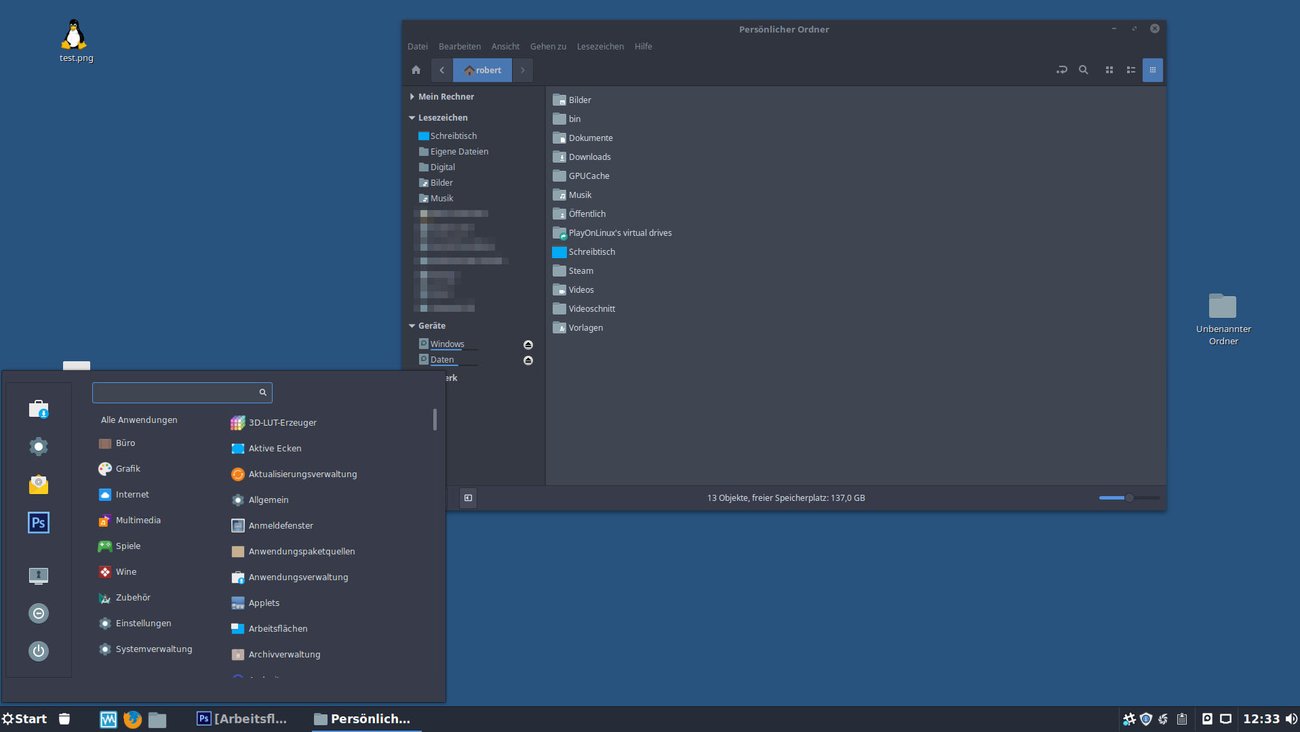The width and height of the screenshot is (1300, 732).
Task: Adjust the zoom slider in Nemo's statusbar
Action: click(1128, 497)
